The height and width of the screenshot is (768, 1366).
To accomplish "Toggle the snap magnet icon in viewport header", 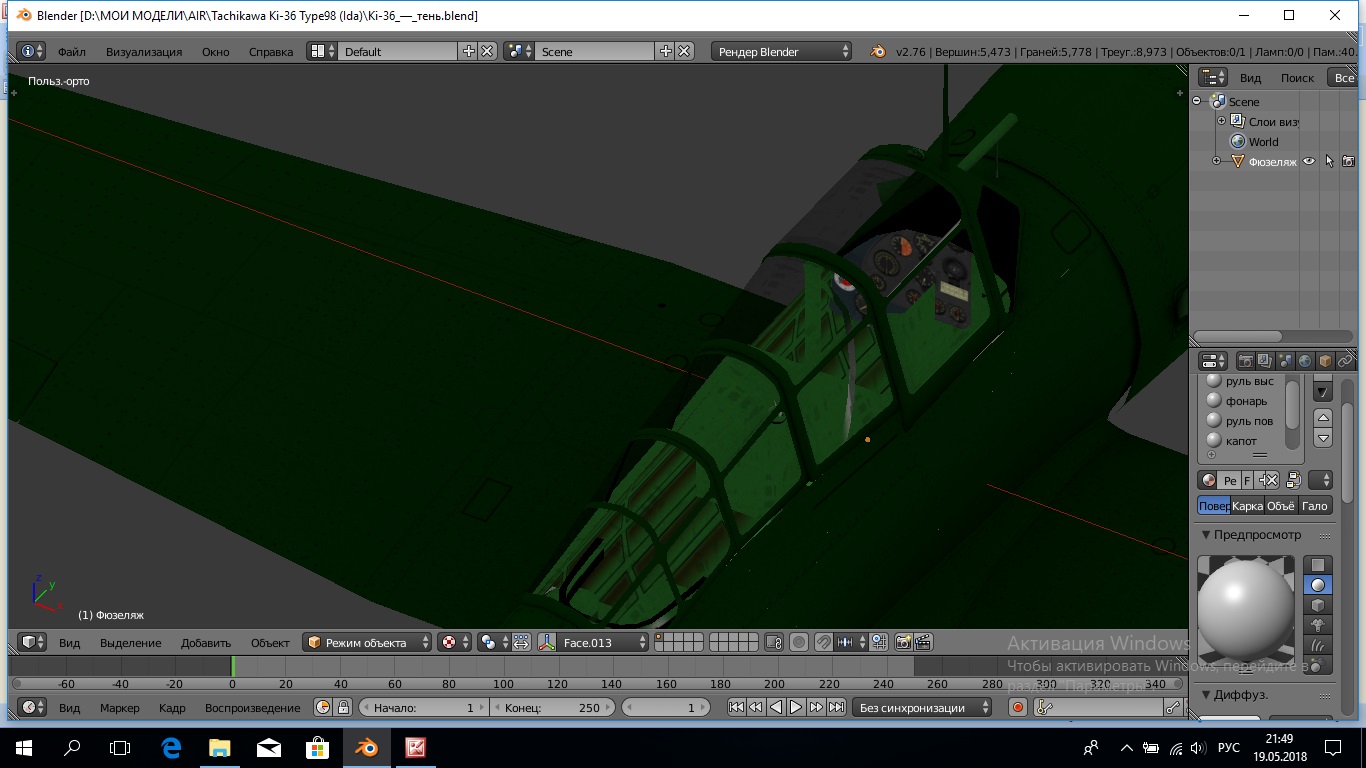I will tap(822, 642).
